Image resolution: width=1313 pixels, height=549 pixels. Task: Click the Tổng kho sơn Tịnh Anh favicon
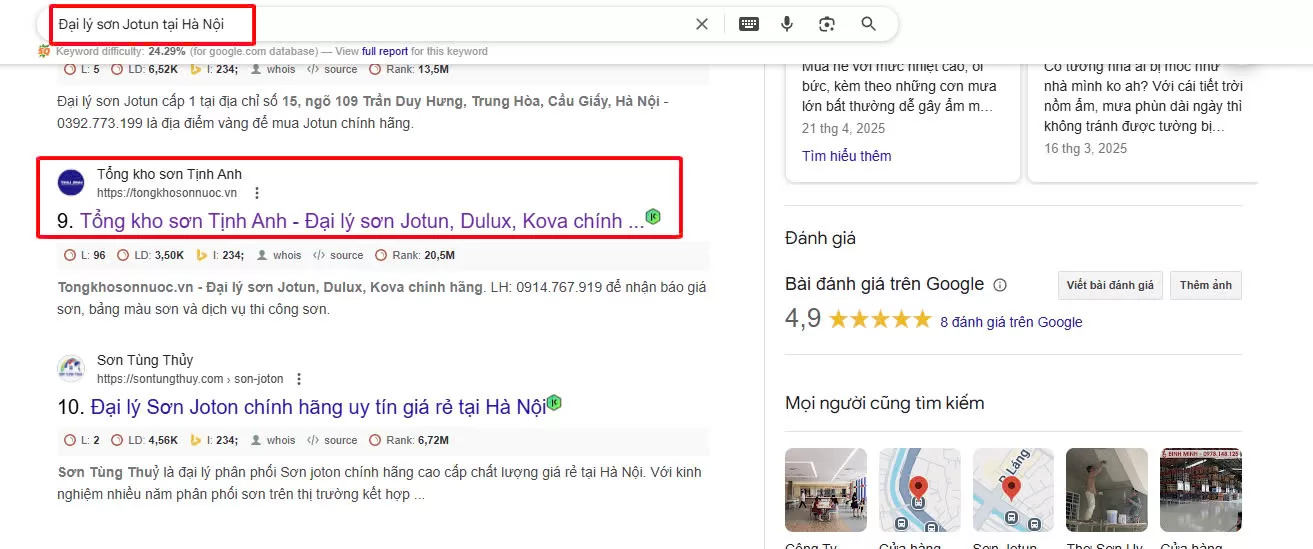coord(71,183)
